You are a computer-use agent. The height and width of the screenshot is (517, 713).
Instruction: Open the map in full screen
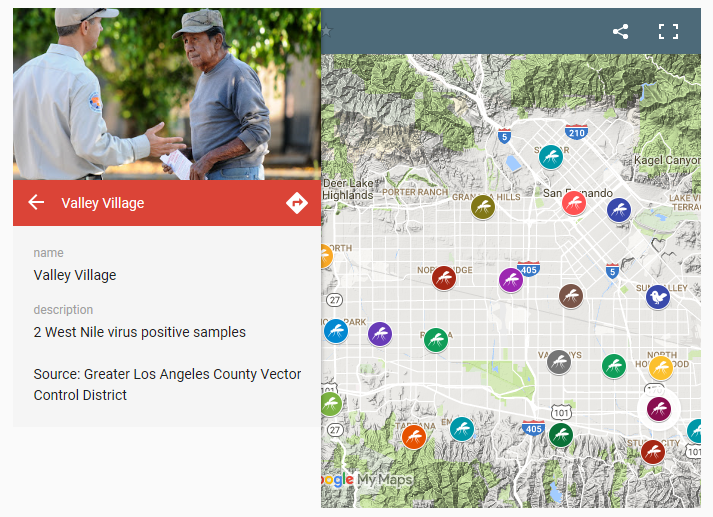click(x=668, y=31)
